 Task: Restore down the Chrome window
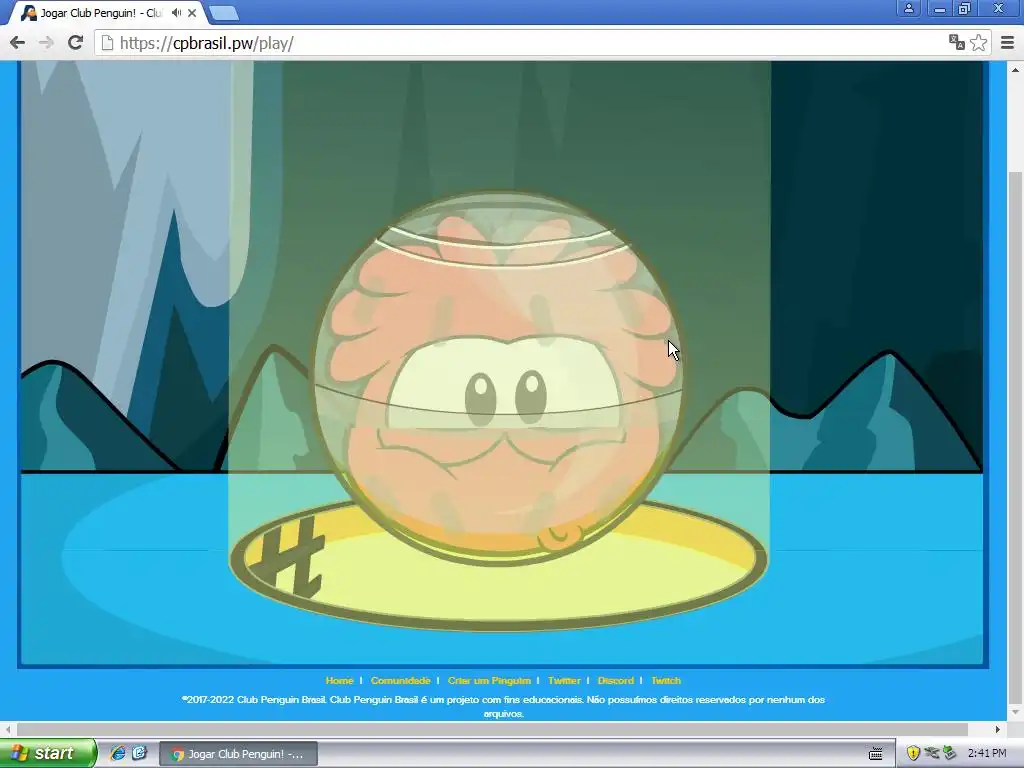[x=964, y=8]
